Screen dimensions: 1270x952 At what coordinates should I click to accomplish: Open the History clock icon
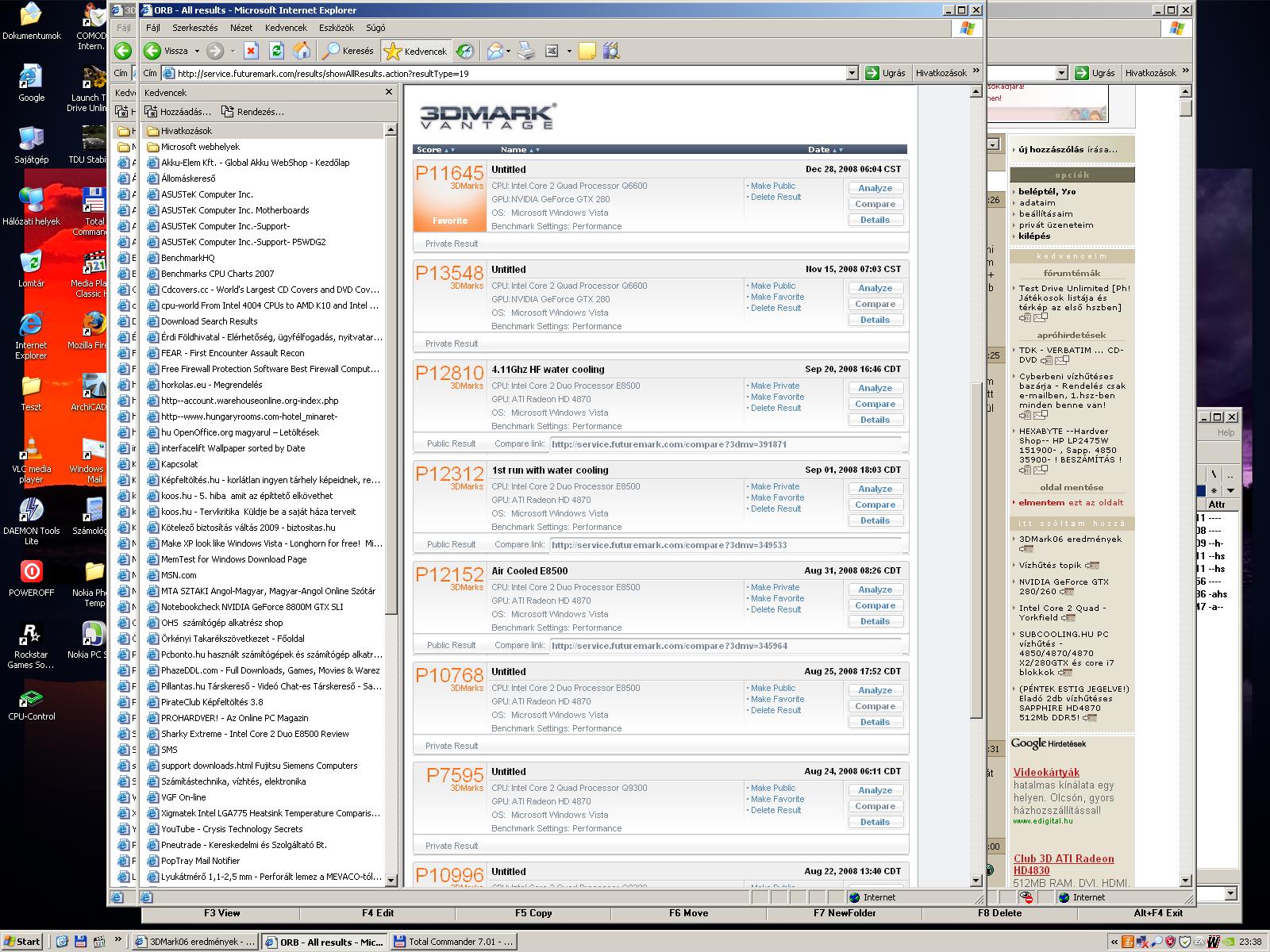[465, 51]
